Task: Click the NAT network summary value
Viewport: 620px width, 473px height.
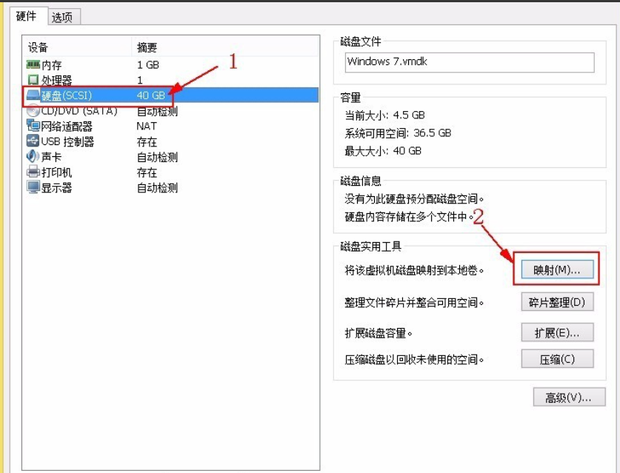Action: pyautogui.click(x=146, y=126)
